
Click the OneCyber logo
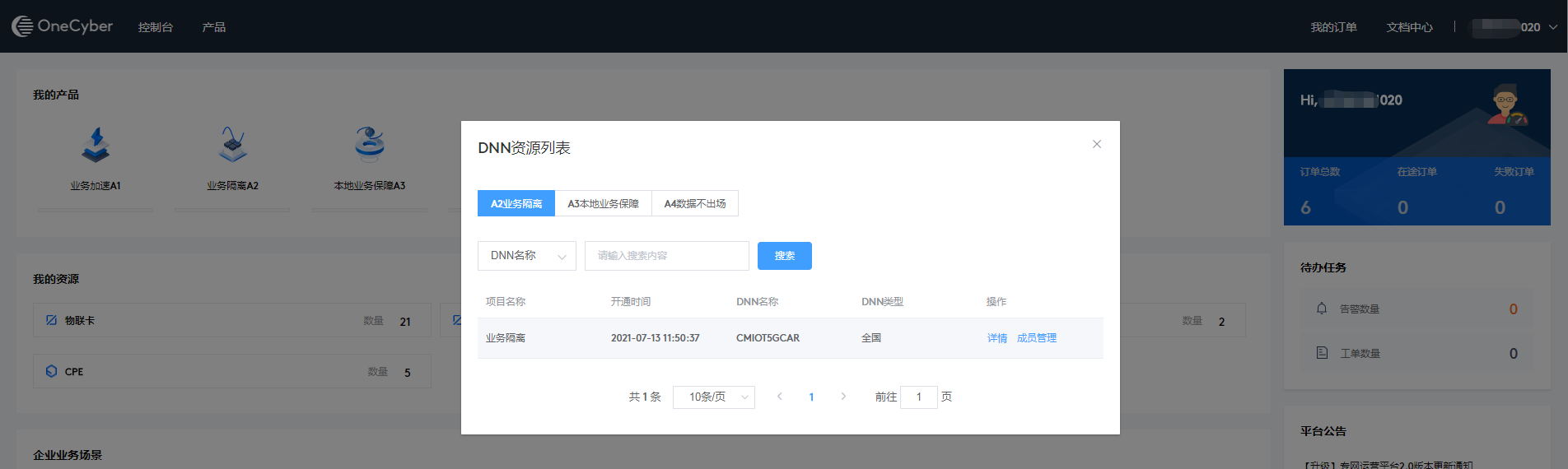63,26
